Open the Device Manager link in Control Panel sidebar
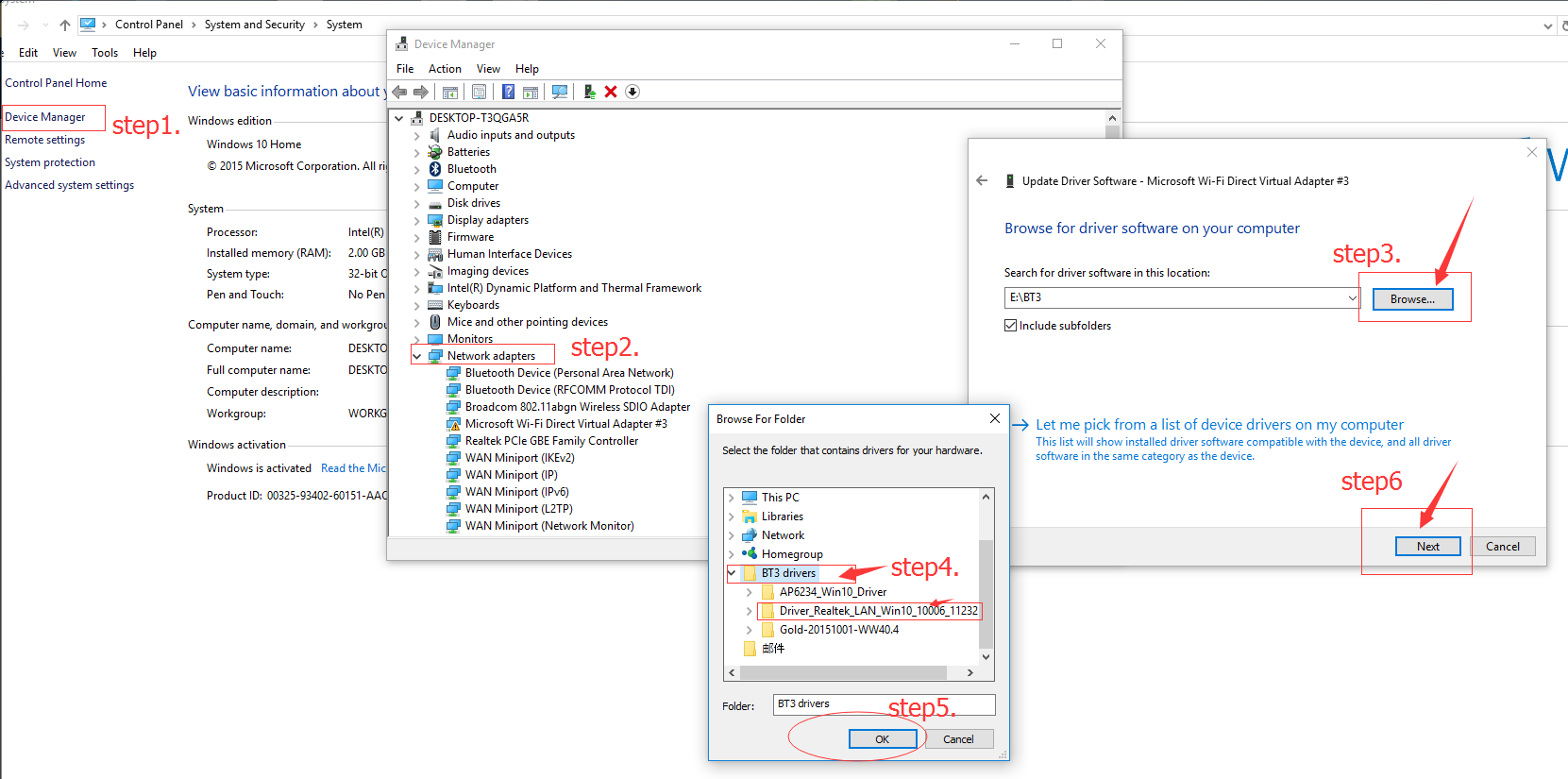 coord(45,117)
